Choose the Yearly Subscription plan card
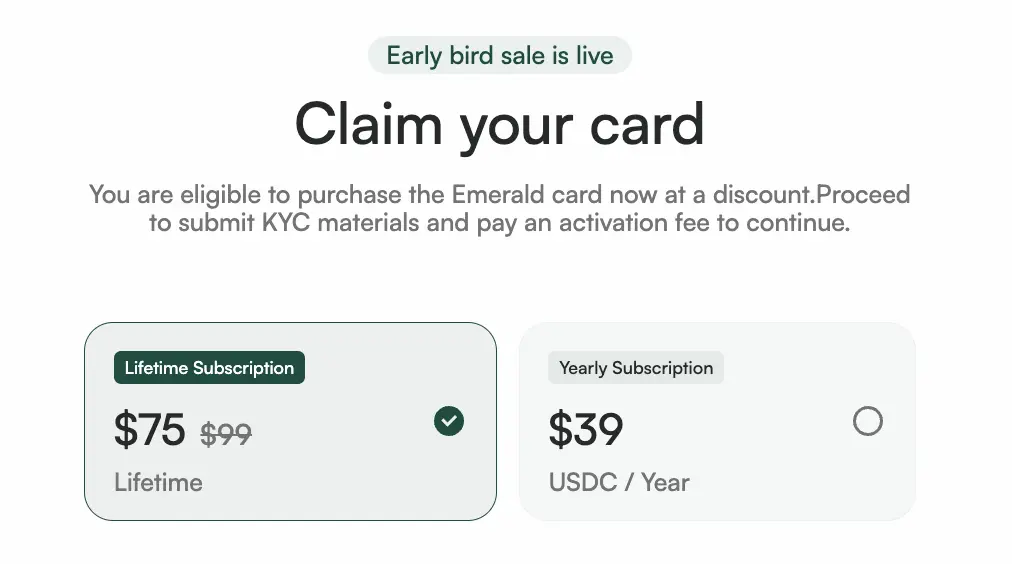The width and height of the screenshot is (1012, 564). tap(717, 421)
